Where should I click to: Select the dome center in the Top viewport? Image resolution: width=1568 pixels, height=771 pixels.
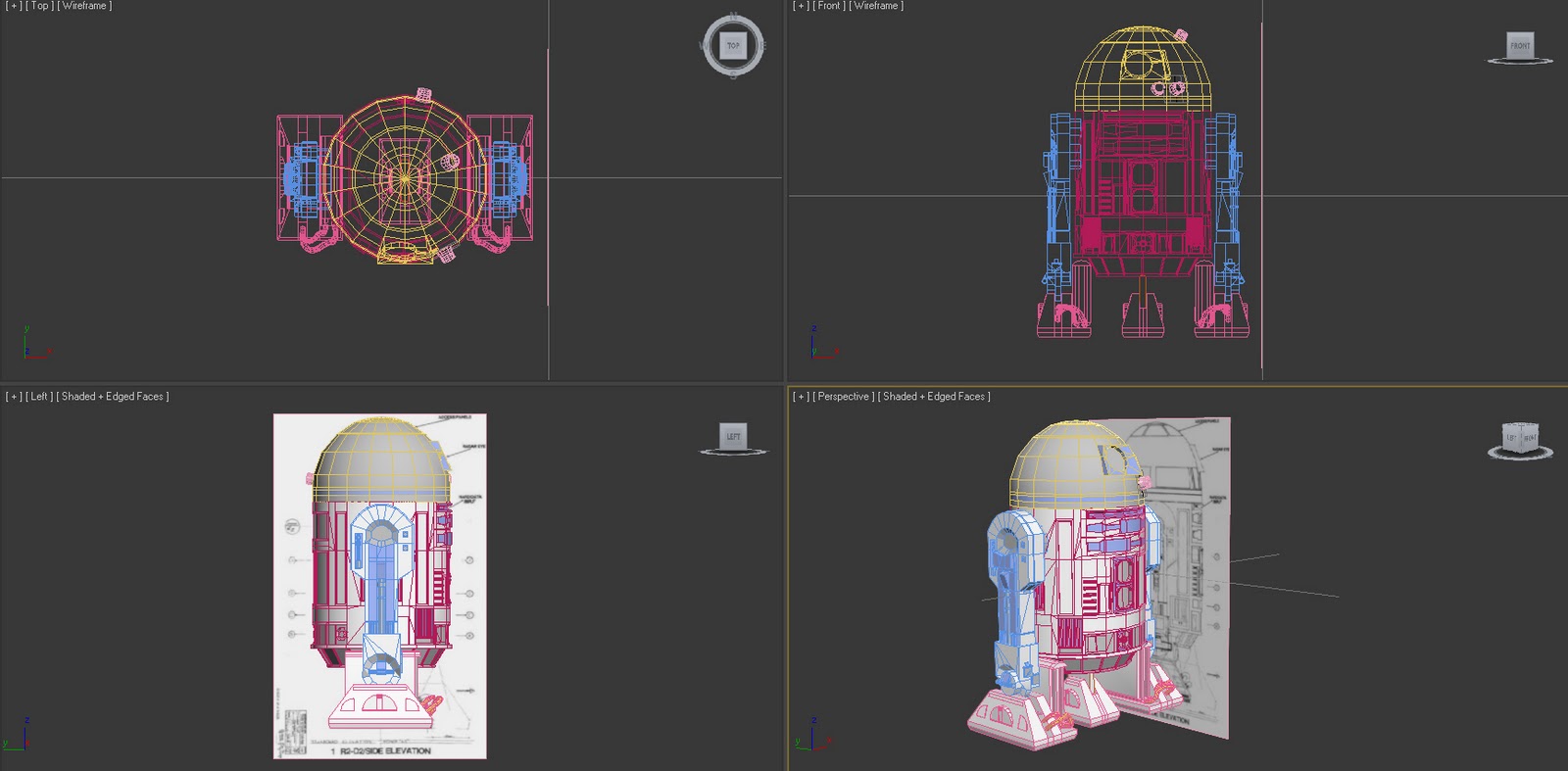(x=405, y=178)
